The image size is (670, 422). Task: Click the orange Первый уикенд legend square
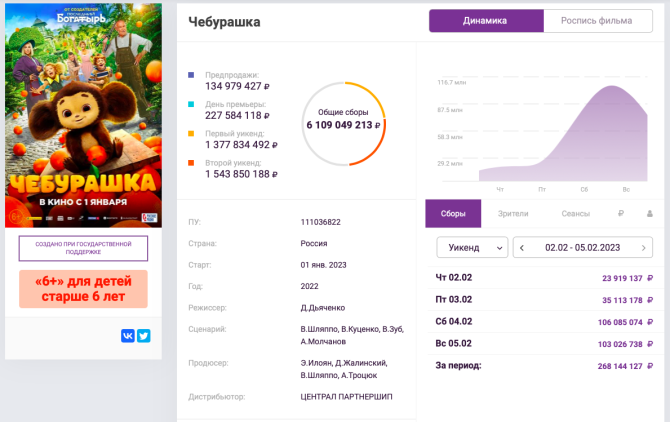point(191,133)
